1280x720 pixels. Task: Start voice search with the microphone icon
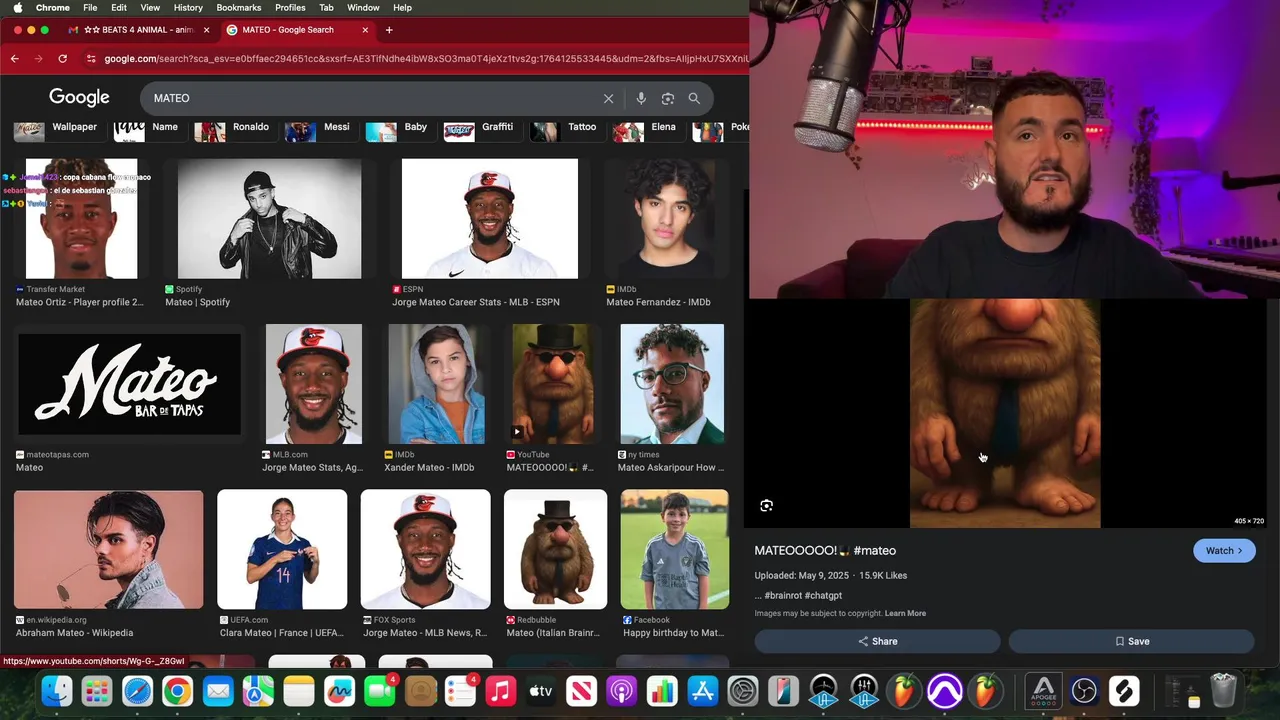click(641, 98)
